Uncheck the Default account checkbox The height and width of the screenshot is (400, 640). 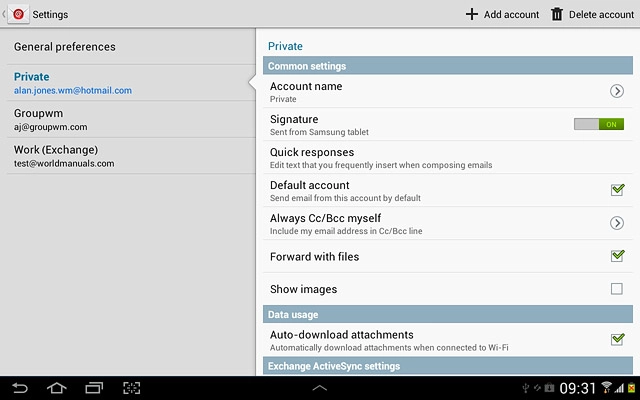click(x=617, y=190)
